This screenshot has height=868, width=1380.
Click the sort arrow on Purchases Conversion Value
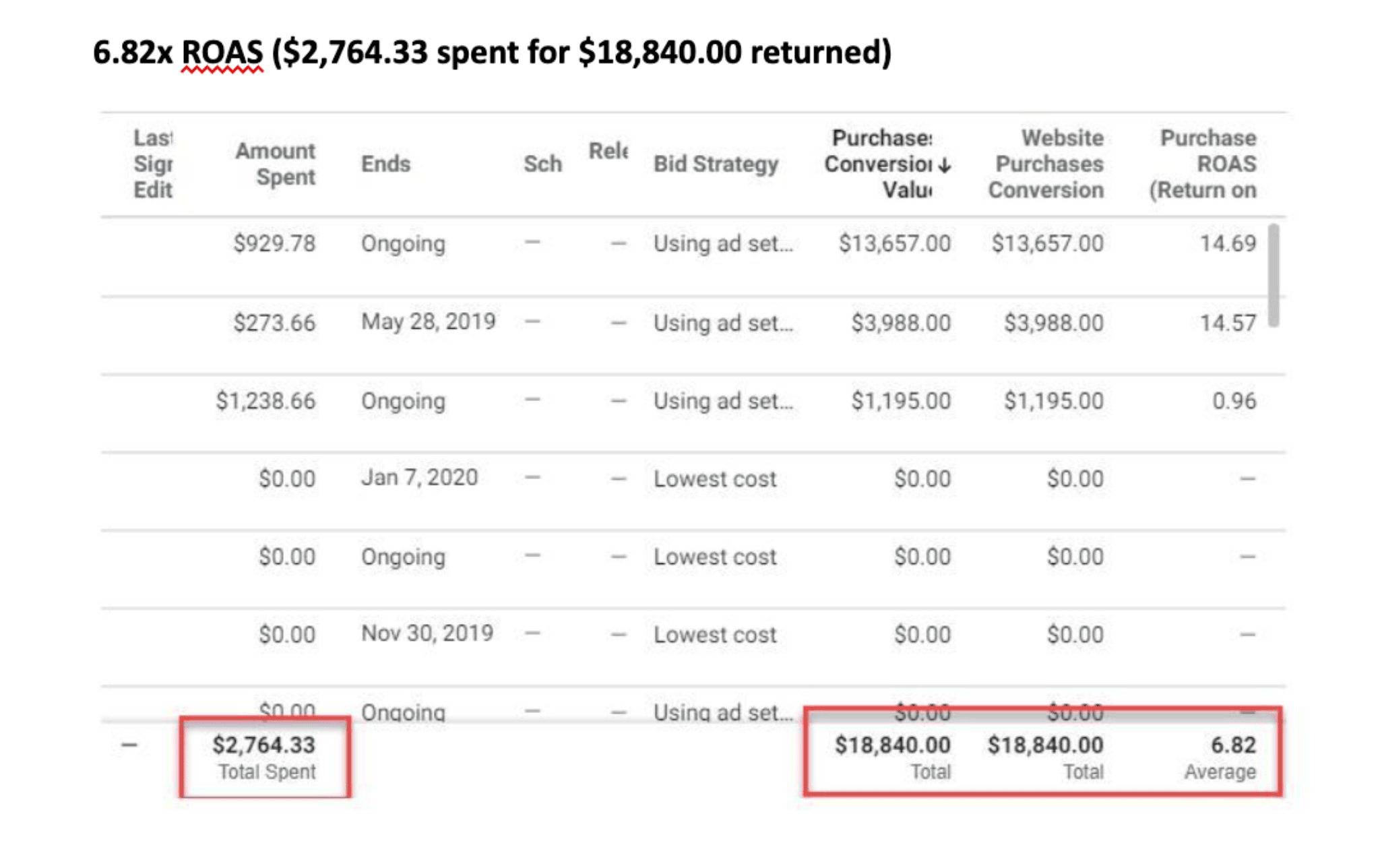(x=945, y=165)
